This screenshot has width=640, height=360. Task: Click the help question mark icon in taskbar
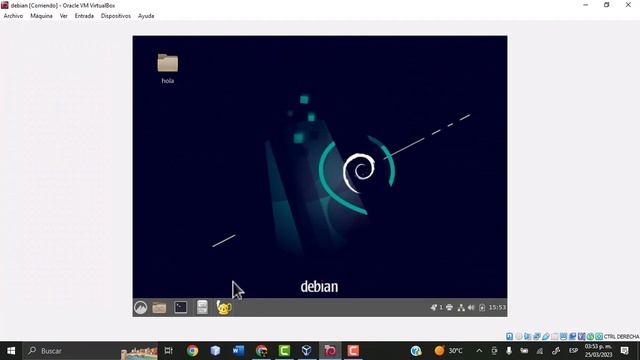[416, 351]
